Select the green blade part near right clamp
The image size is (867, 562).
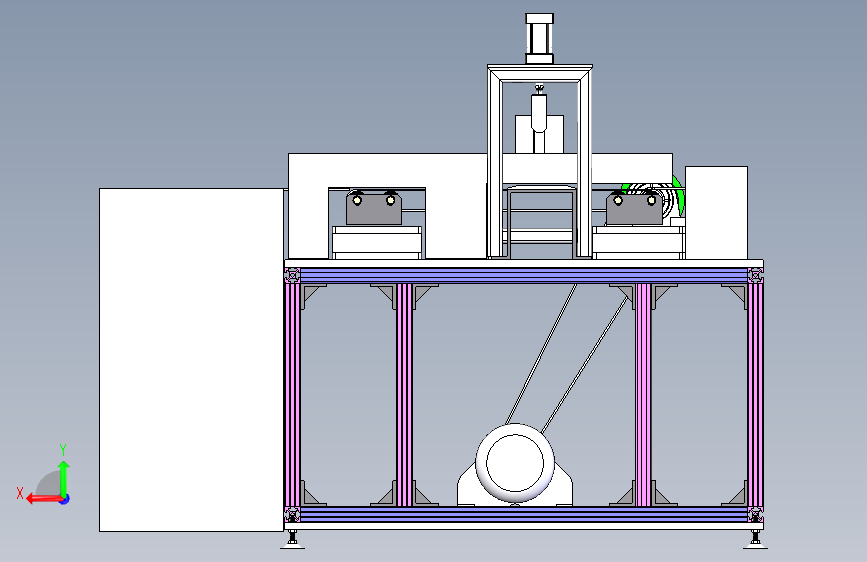(680, 195)
